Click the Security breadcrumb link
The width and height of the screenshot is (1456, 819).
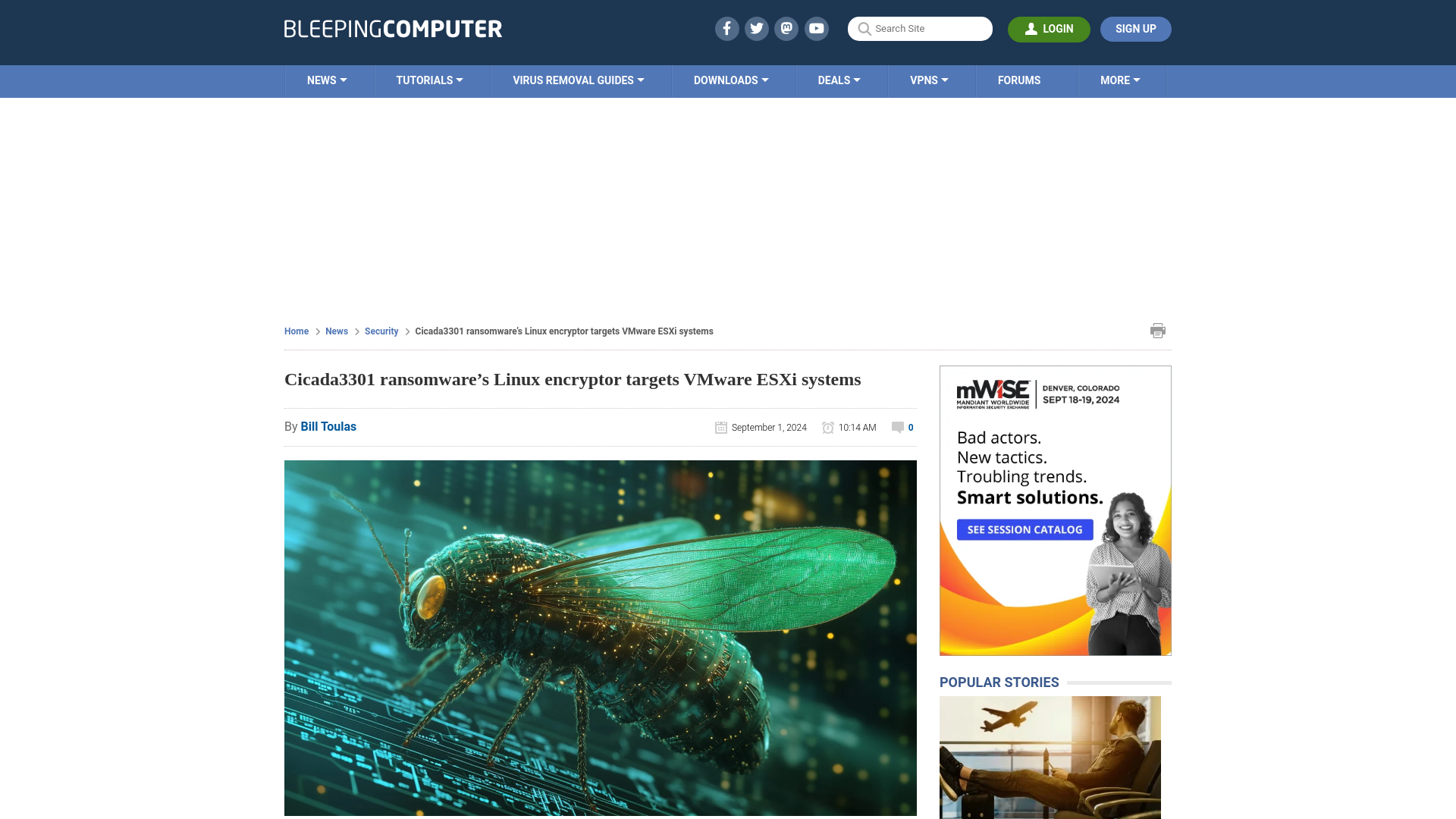click(381, 330)
